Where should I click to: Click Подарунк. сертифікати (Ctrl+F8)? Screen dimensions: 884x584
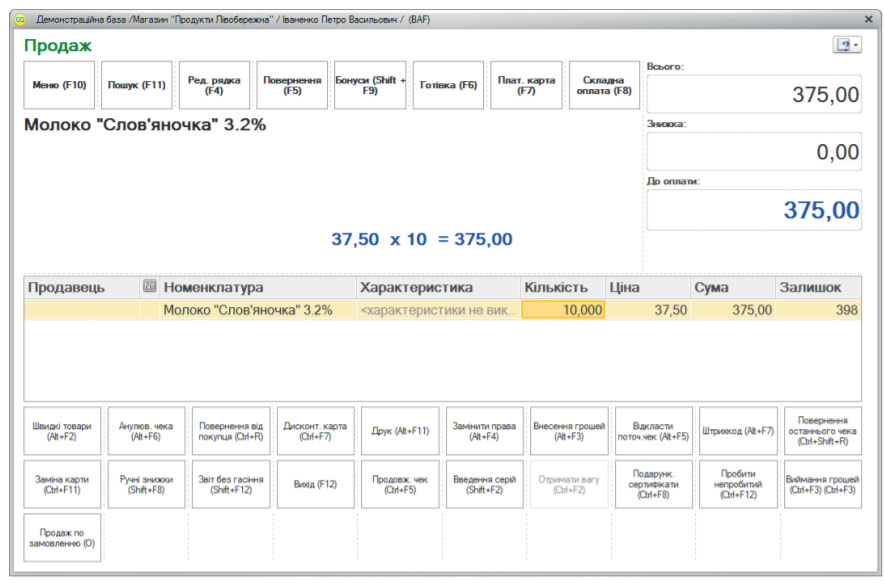click(654, 484)
